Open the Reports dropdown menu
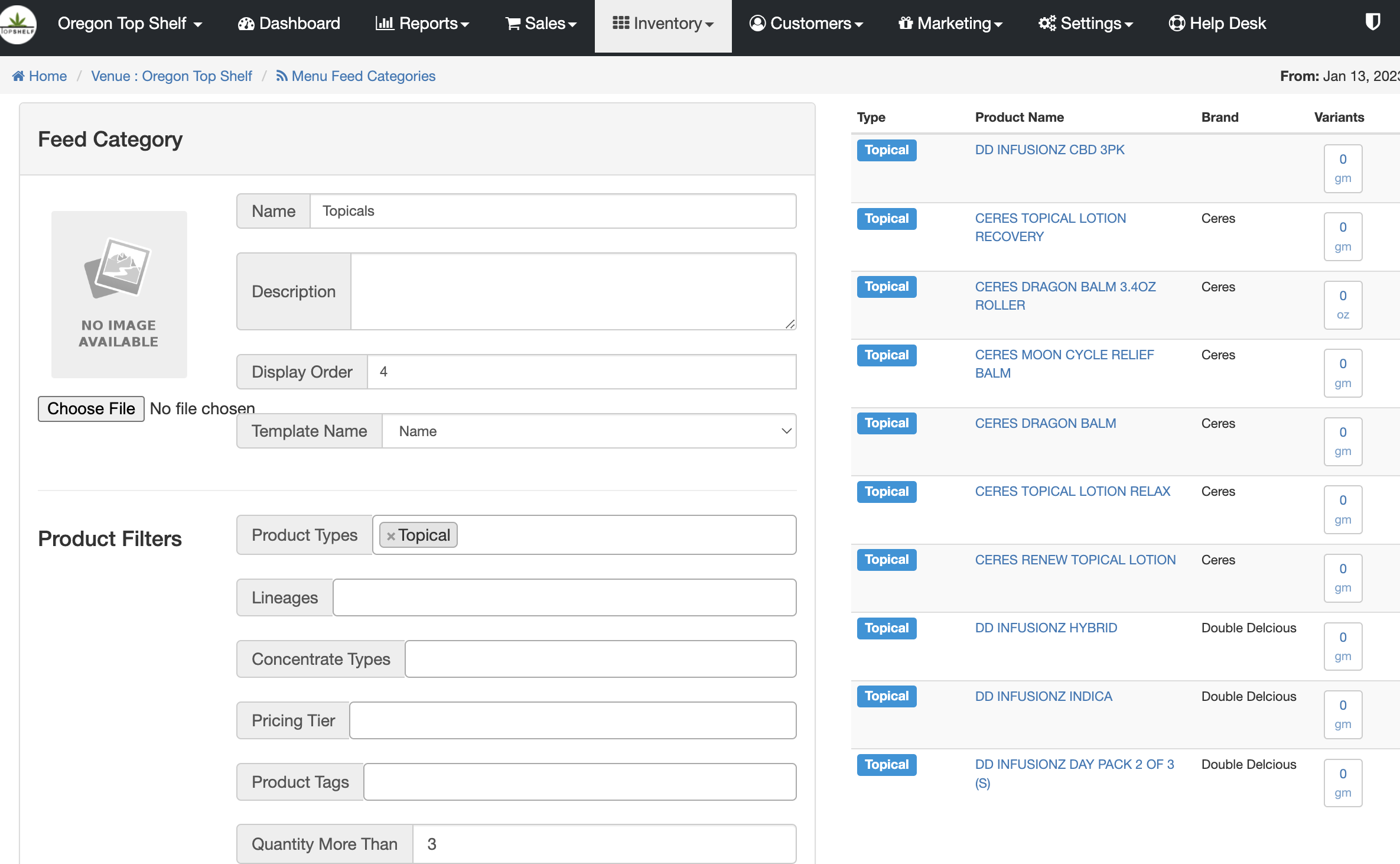The image size is (1400, 864). click(422, 24)
